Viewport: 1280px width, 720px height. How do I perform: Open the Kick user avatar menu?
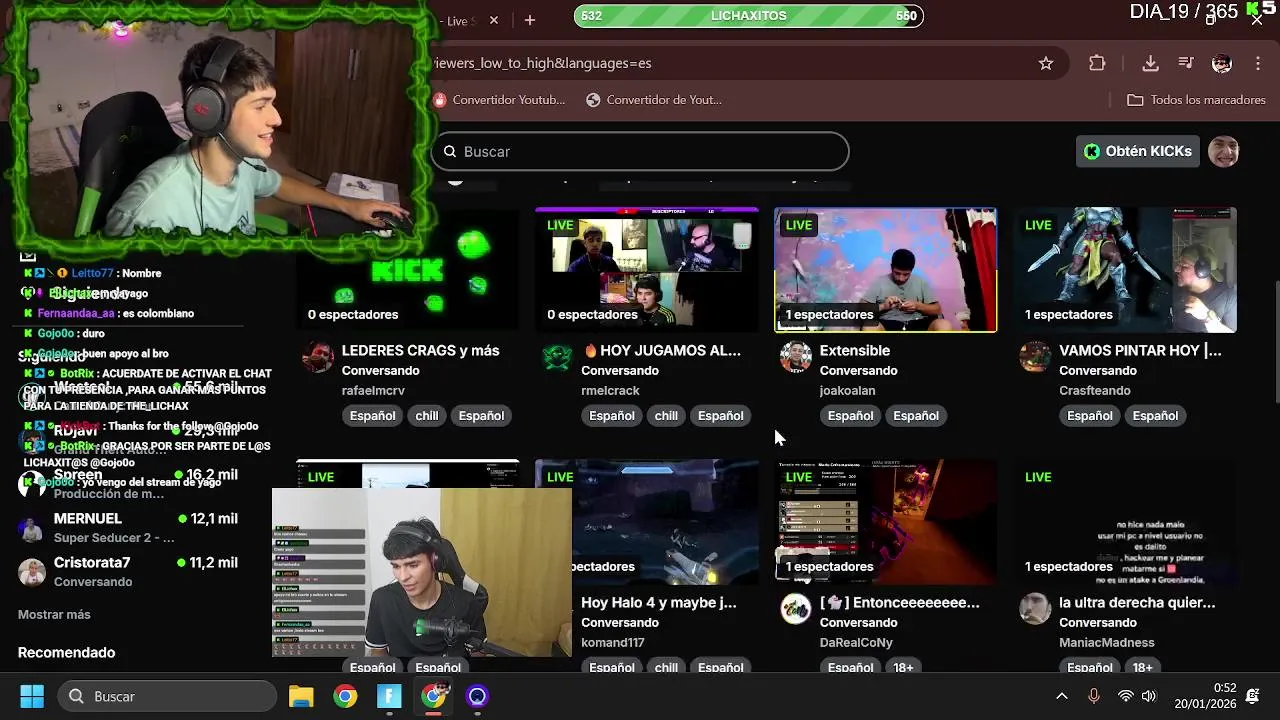tap(1224, 151)
